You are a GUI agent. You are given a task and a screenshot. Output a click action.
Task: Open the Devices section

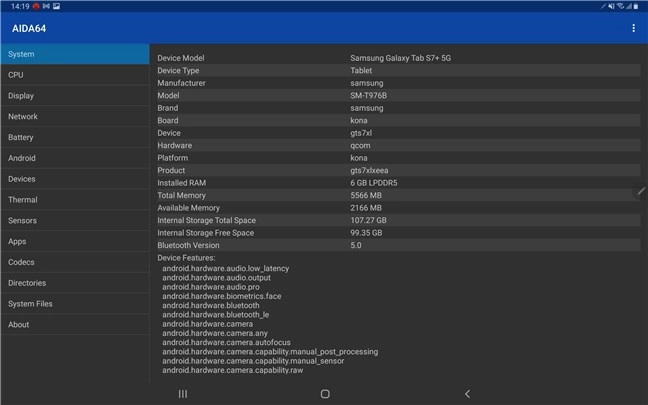click(75, 179)
